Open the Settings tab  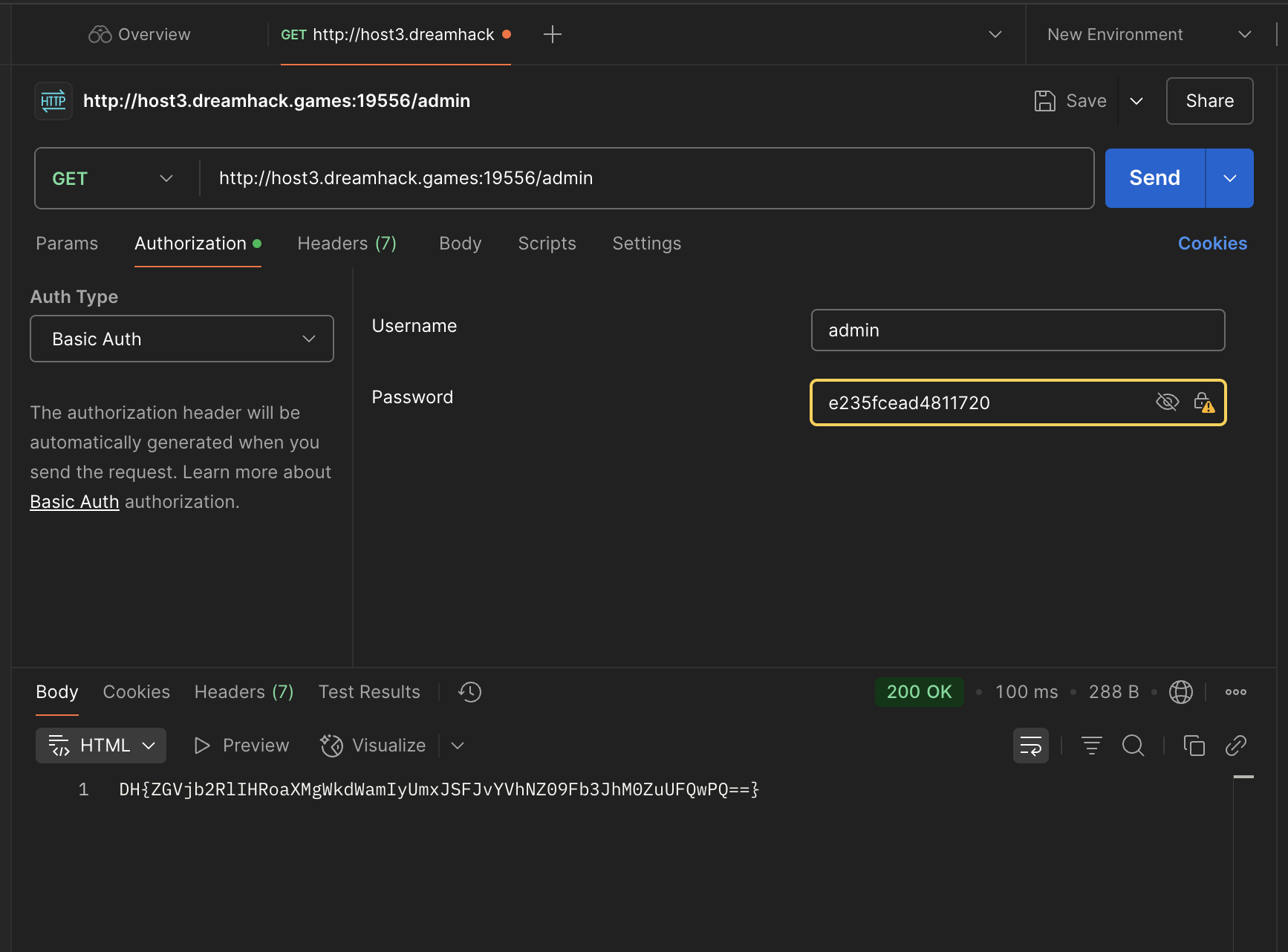pos(646,244)
